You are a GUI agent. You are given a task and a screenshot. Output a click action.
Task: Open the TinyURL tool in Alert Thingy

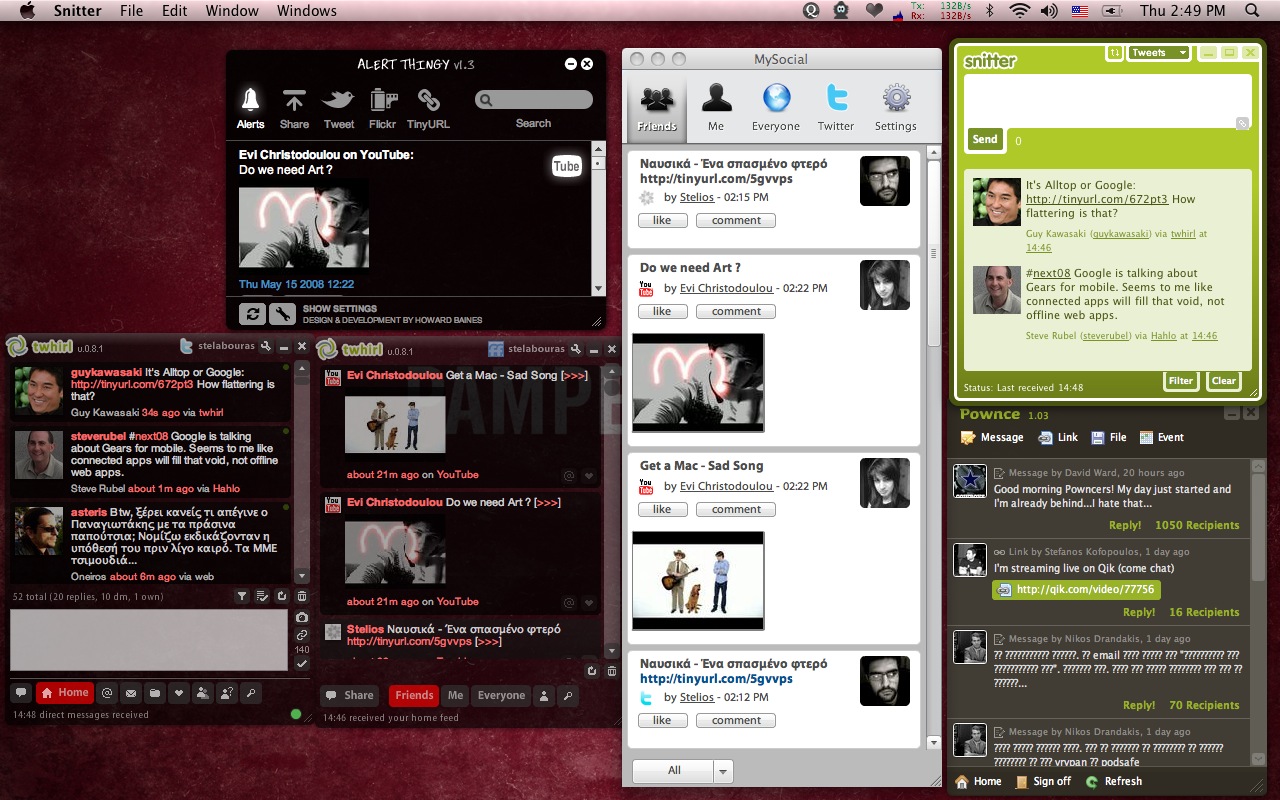tap(428, 108)
